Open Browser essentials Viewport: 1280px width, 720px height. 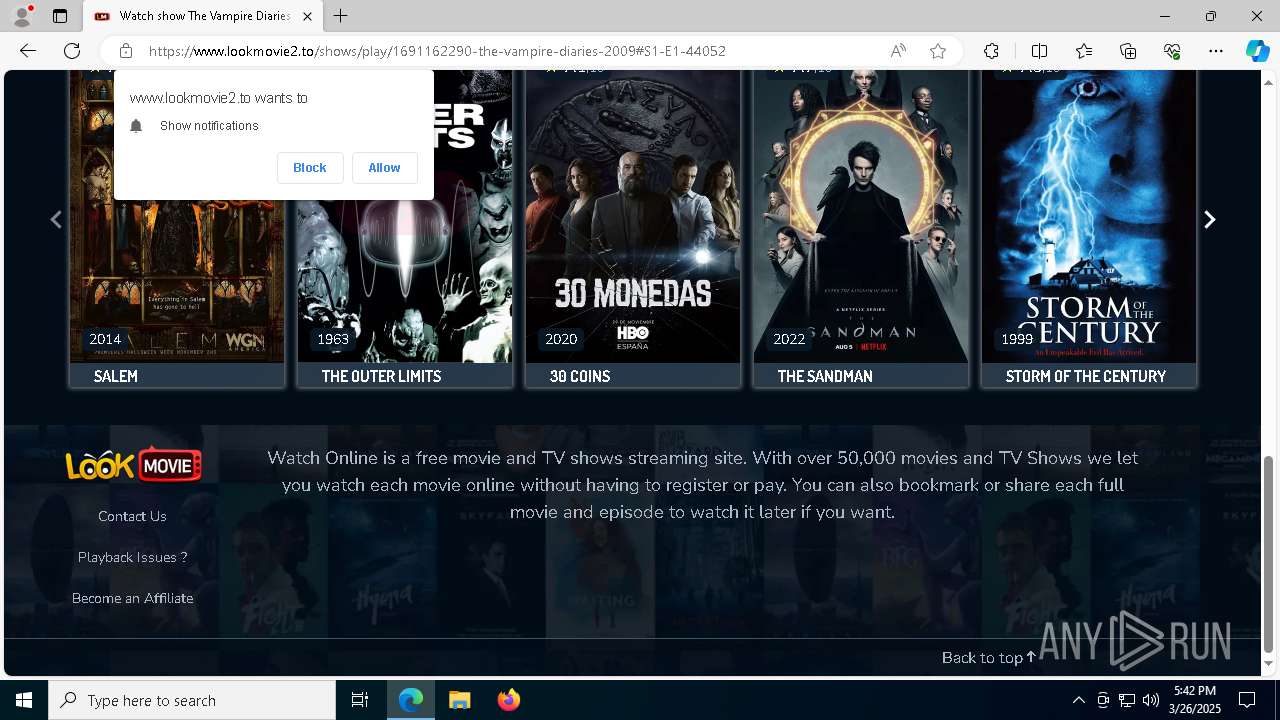point(1172,51)
